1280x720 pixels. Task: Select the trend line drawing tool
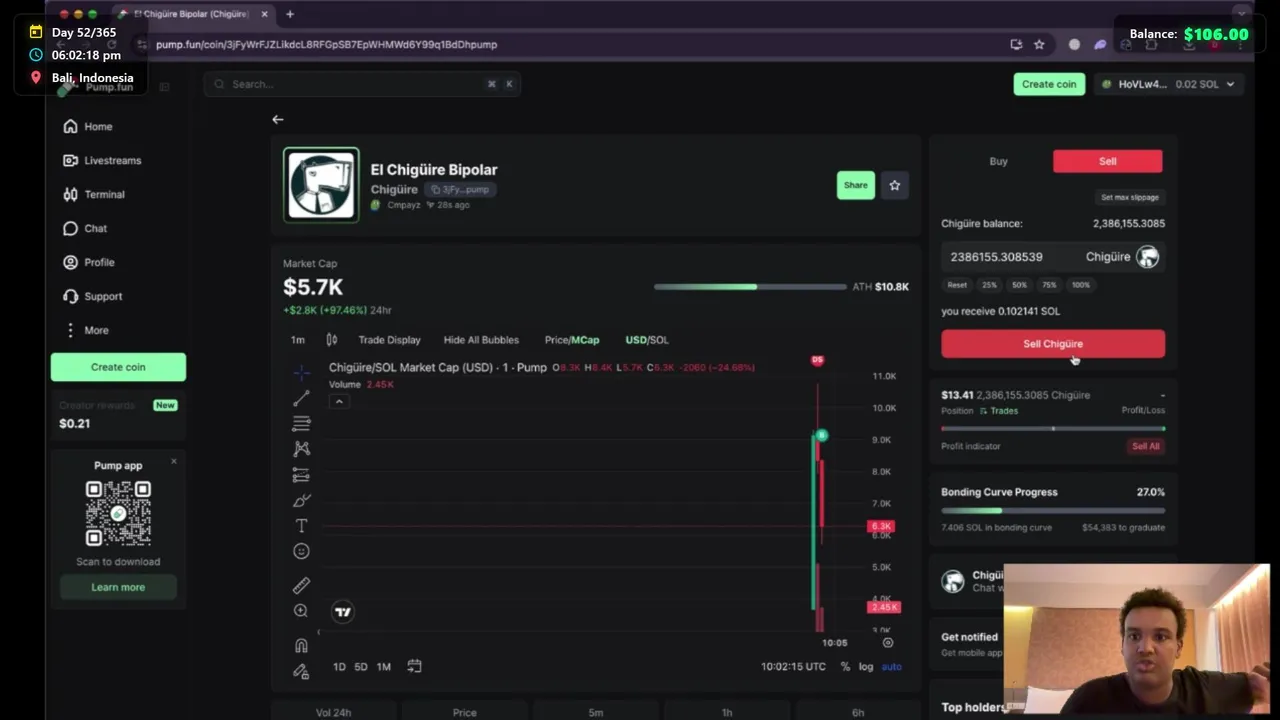coord(301,399)
